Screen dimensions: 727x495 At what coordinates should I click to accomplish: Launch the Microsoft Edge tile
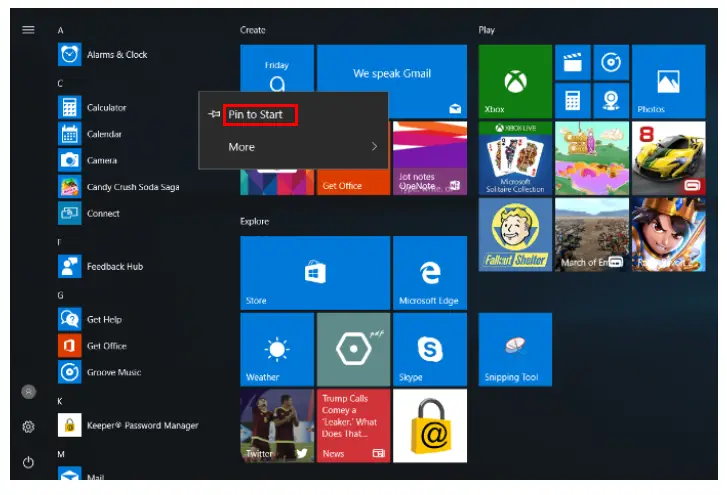click(430, 273)
